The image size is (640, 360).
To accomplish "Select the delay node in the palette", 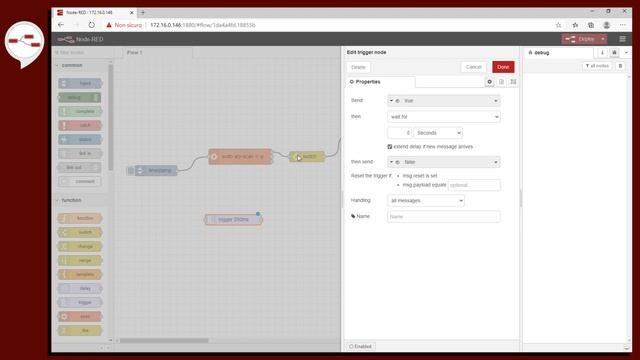I will (x=80, y=289).
